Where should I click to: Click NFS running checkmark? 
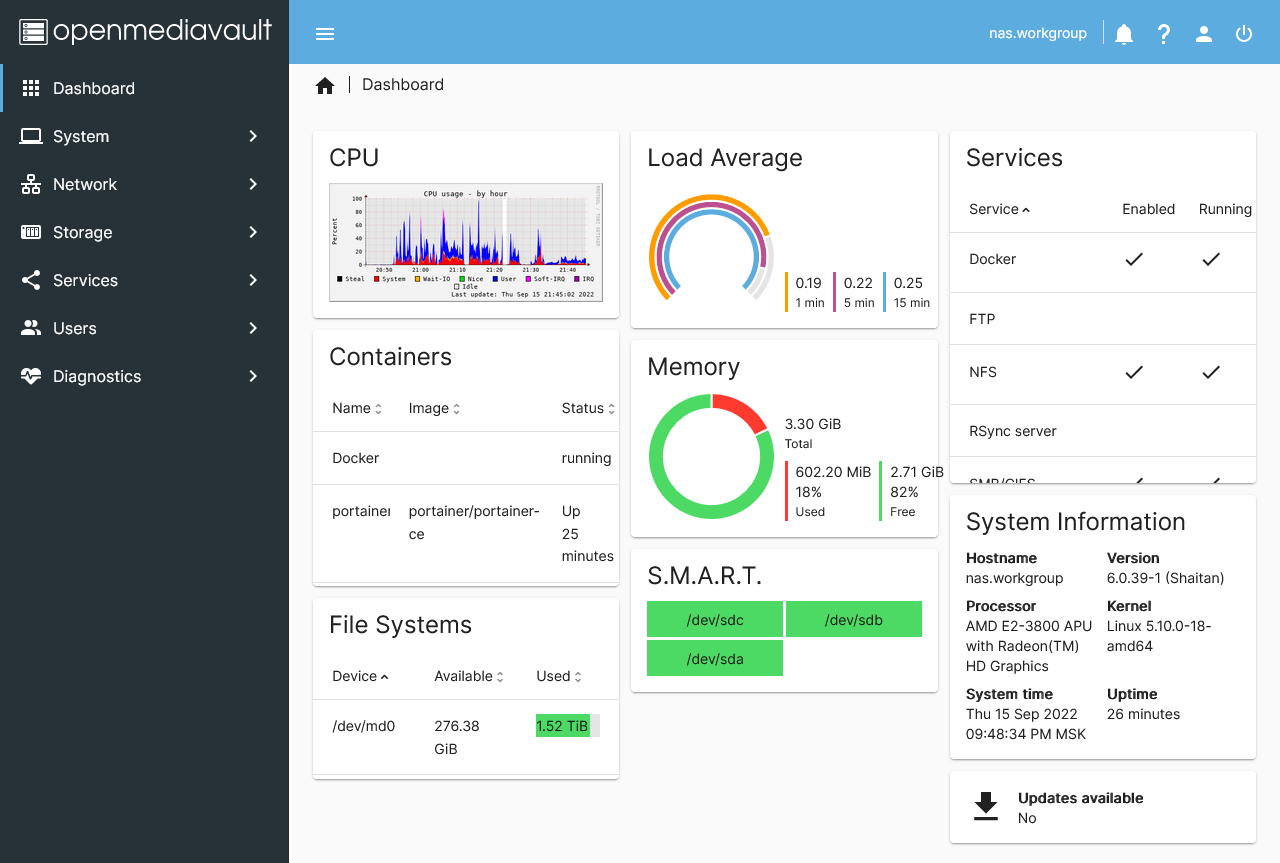(x=1211, y=372)
